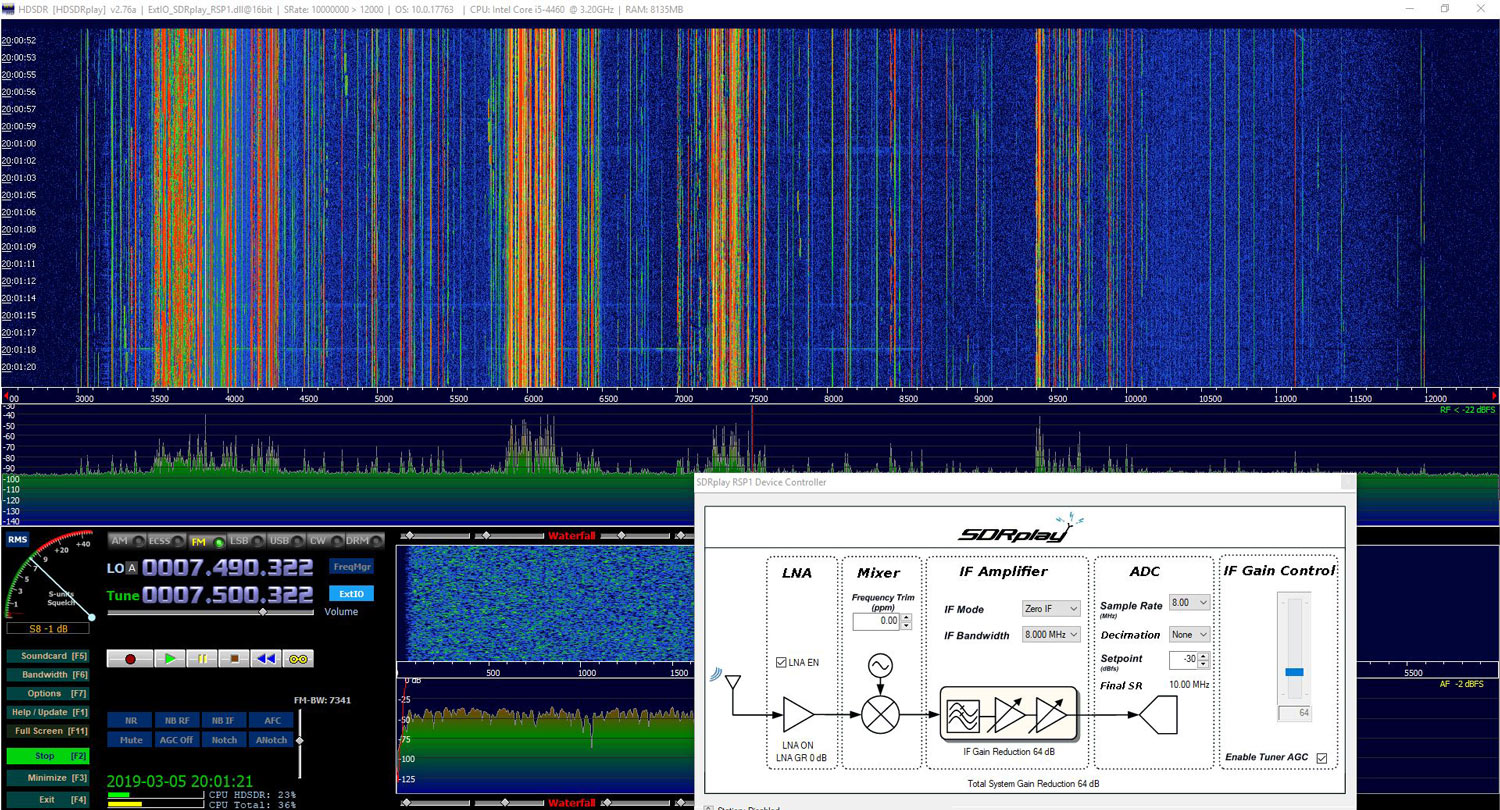Open Bandwidth [F6] settings
Screen dimensions: 1500x810
click(x=47, y=675)
